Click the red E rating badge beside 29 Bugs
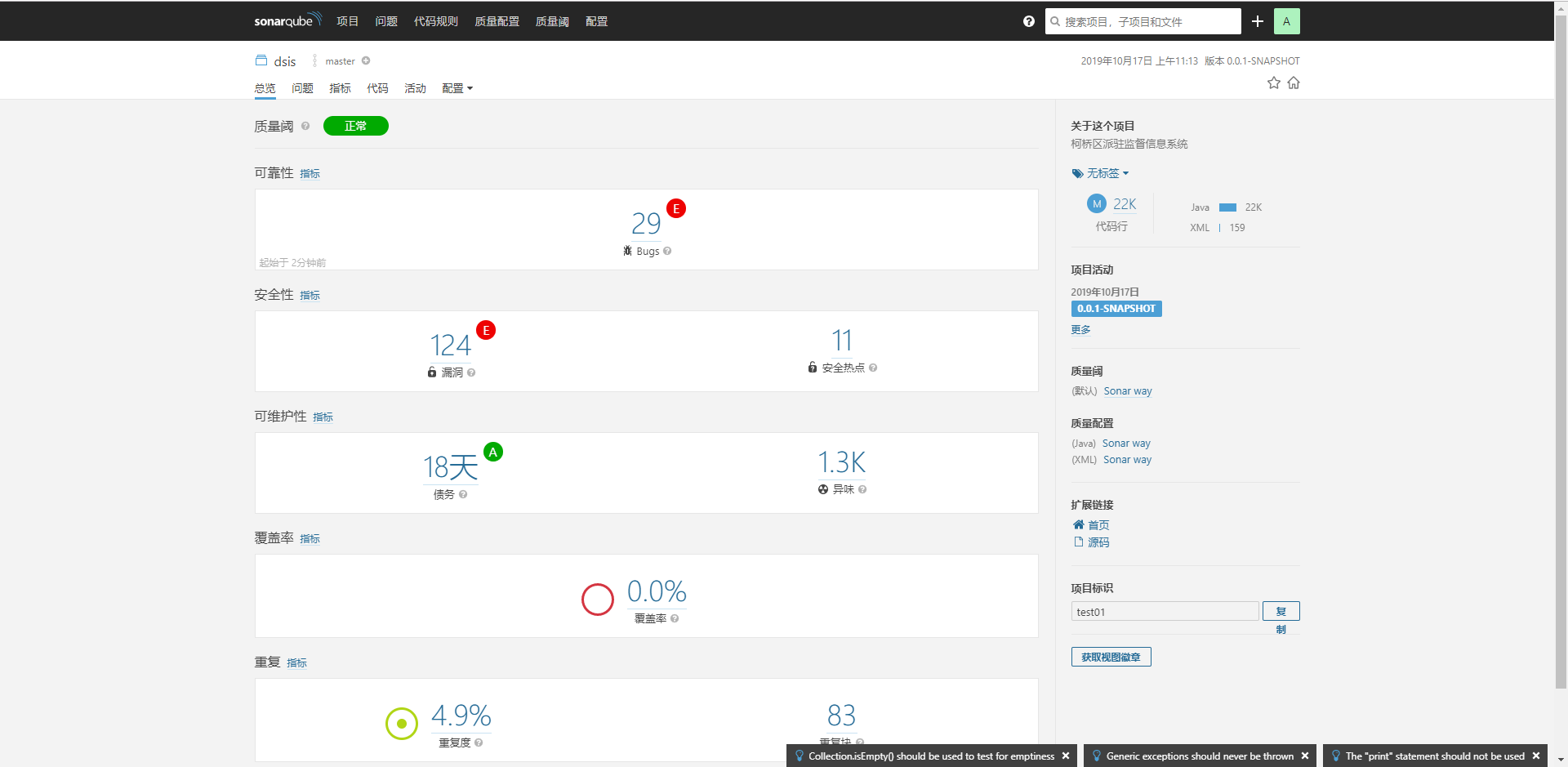Viewport: 1568px width, 767px height. pos(676,208)
